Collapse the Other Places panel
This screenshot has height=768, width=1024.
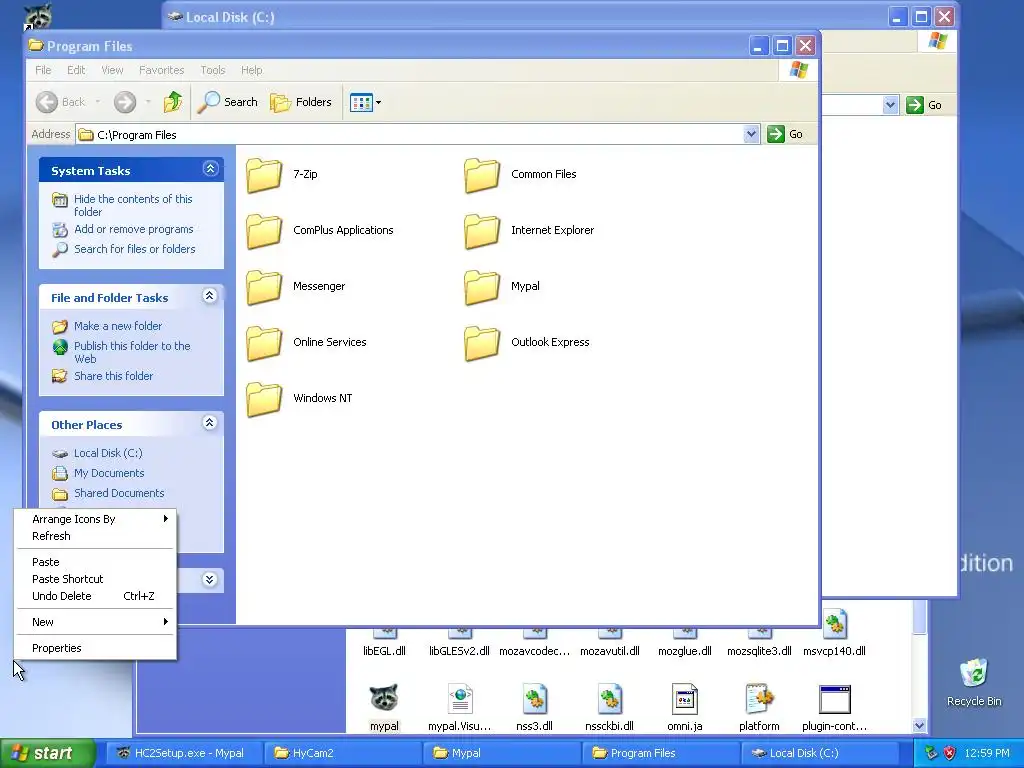pos(210,423)
